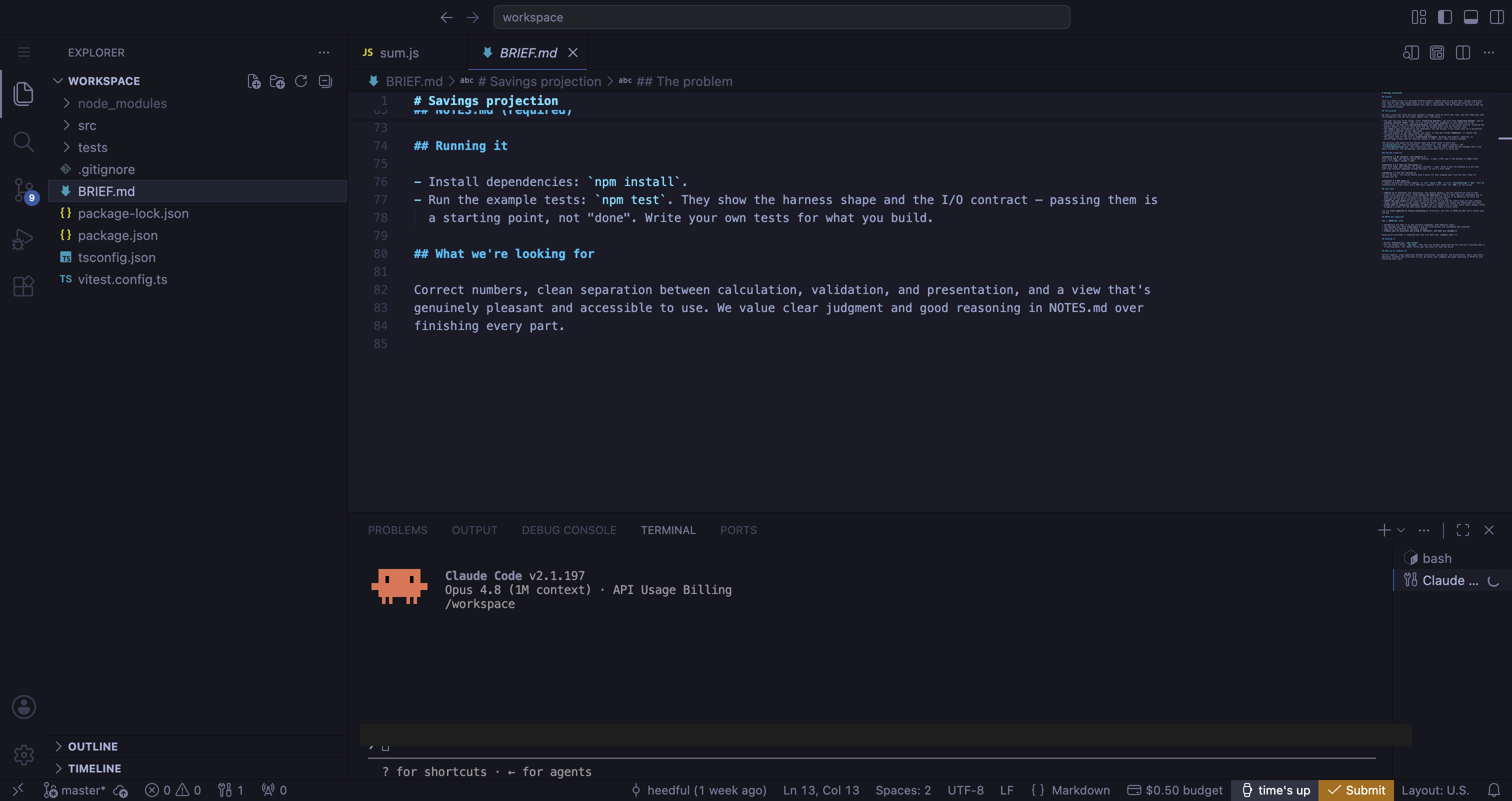The image size is (1512, 801).
Task: Open Run and Debug view
Action: point(23,239)
